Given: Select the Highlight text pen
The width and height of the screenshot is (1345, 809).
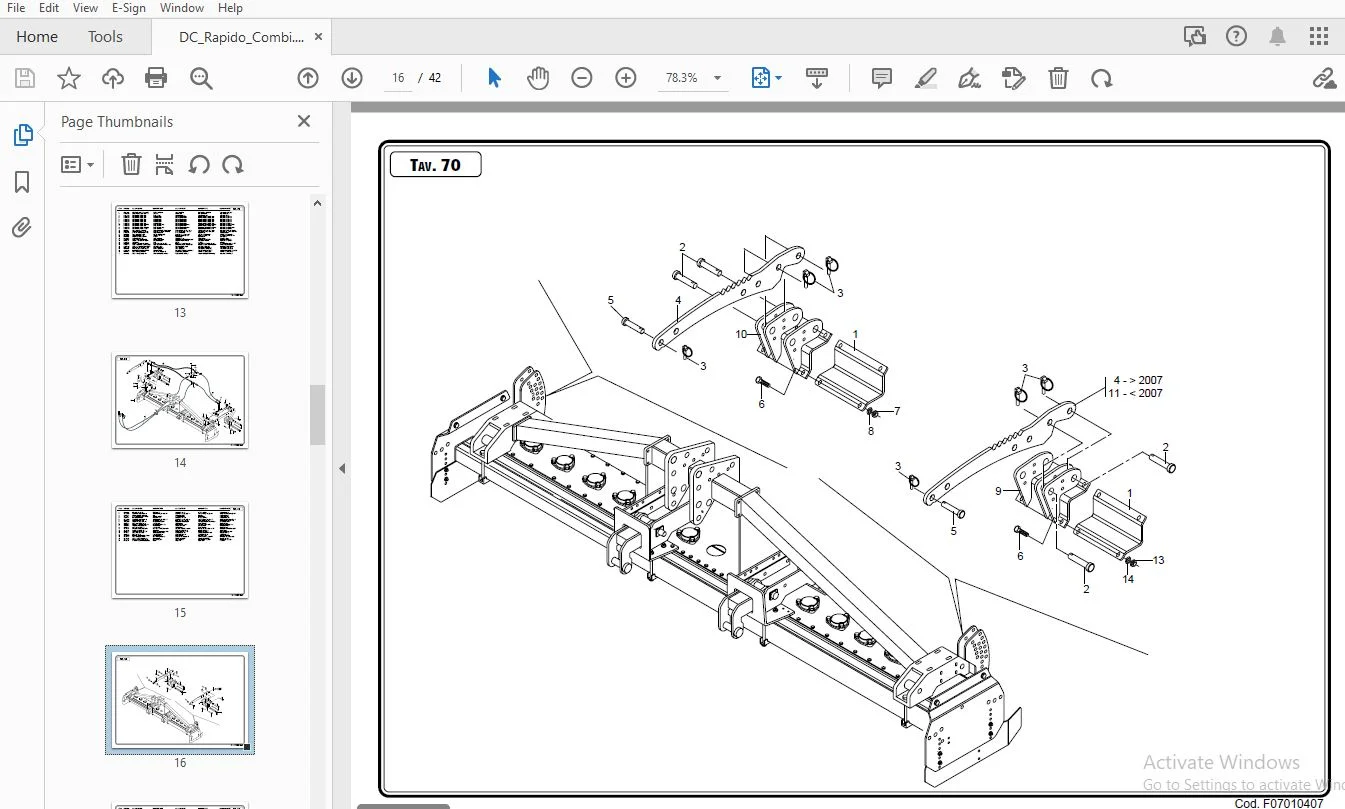Looking at the screenshot, I should point(926,78).
